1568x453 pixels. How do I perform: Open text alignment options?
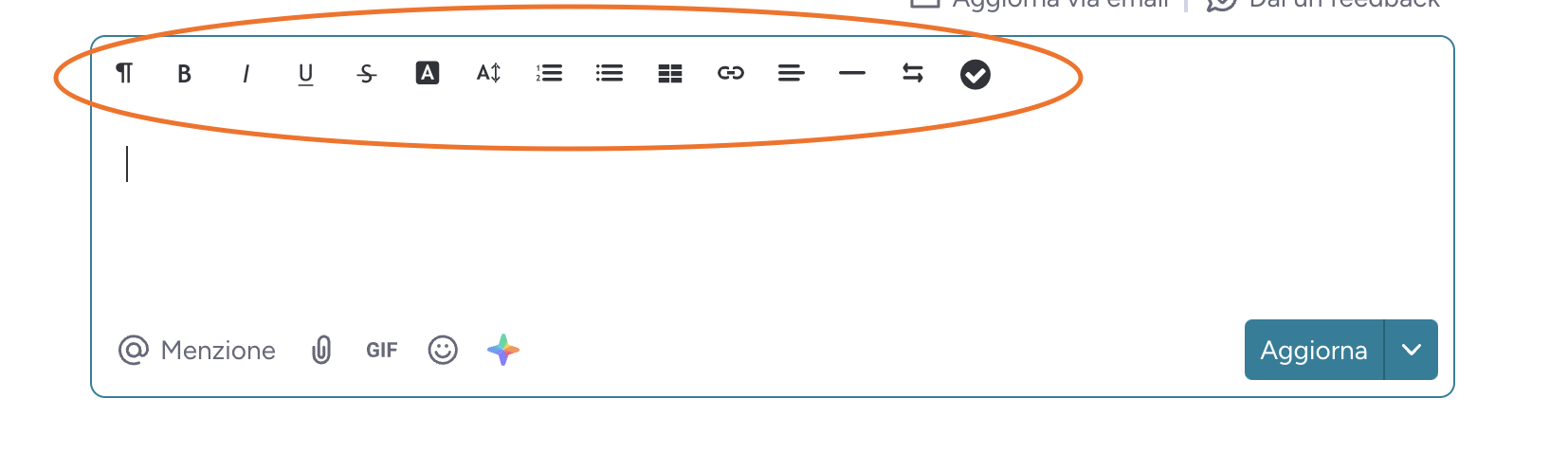click(x=792, y=73)
